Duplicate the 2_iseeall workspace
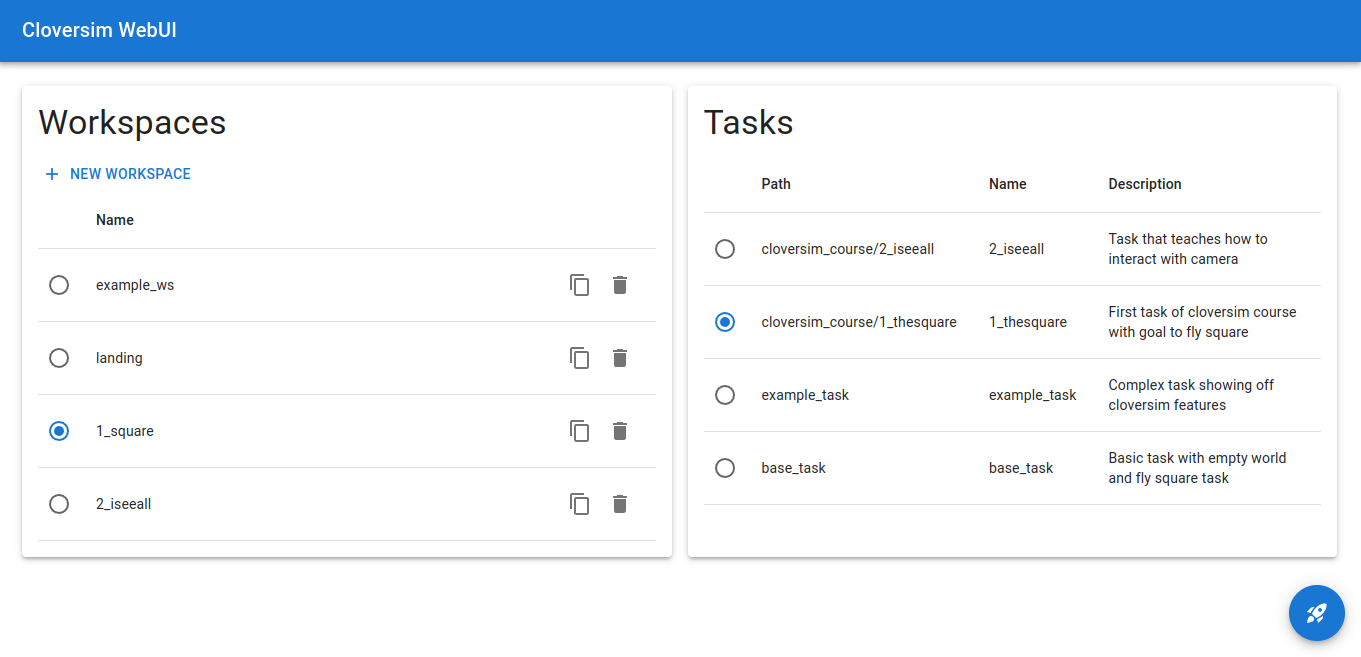The height and width of the screenshot is (657, 1361). coord(580,504)
